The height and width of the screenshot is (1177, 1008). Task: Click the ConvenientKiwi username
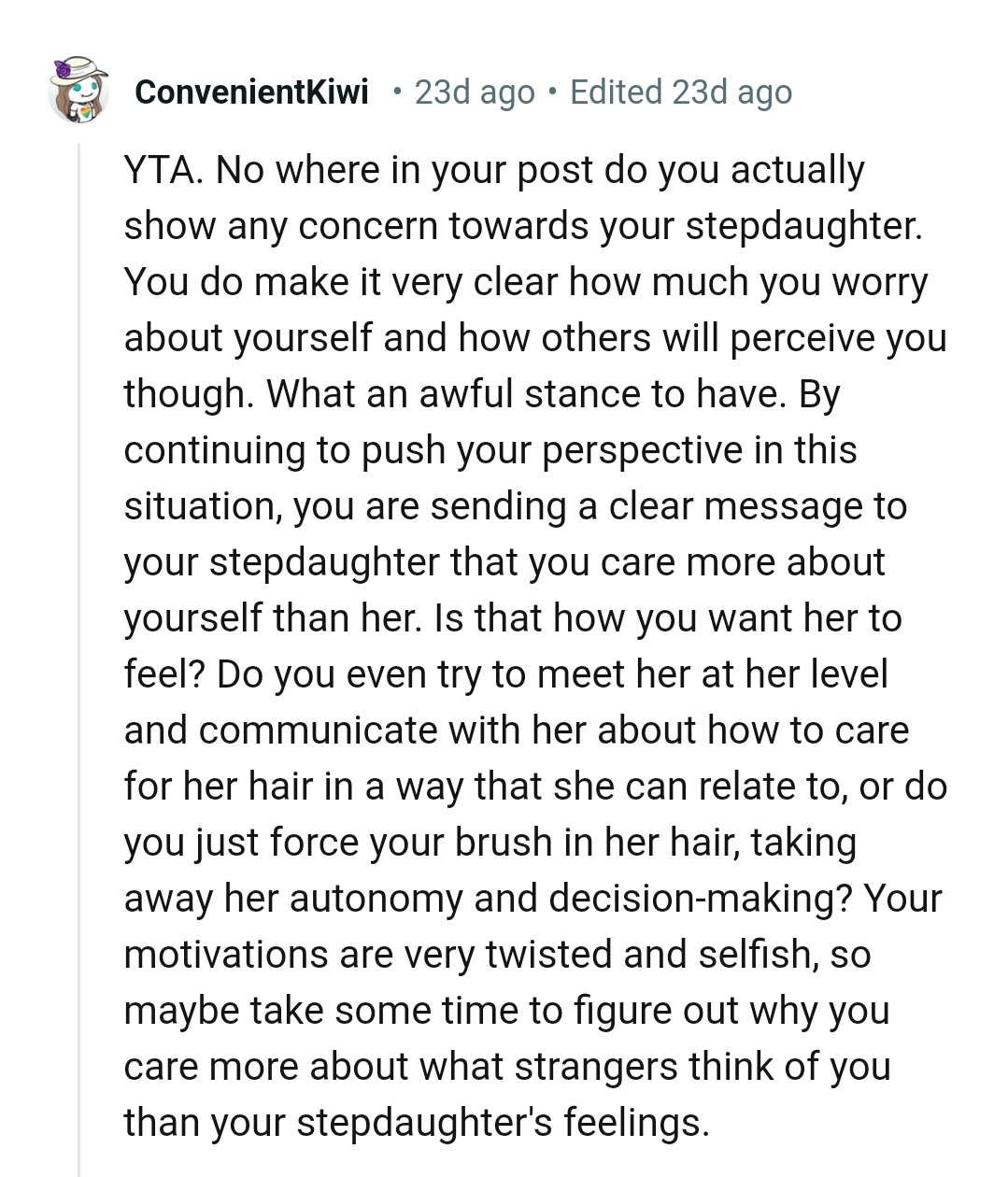tap(251, 92)
